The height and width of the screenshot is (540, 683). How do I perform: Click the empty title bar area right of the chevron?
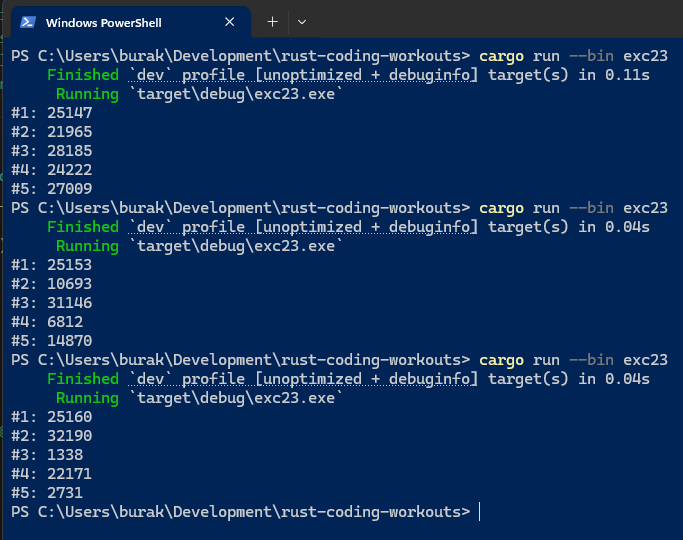[x=500, y=21]
